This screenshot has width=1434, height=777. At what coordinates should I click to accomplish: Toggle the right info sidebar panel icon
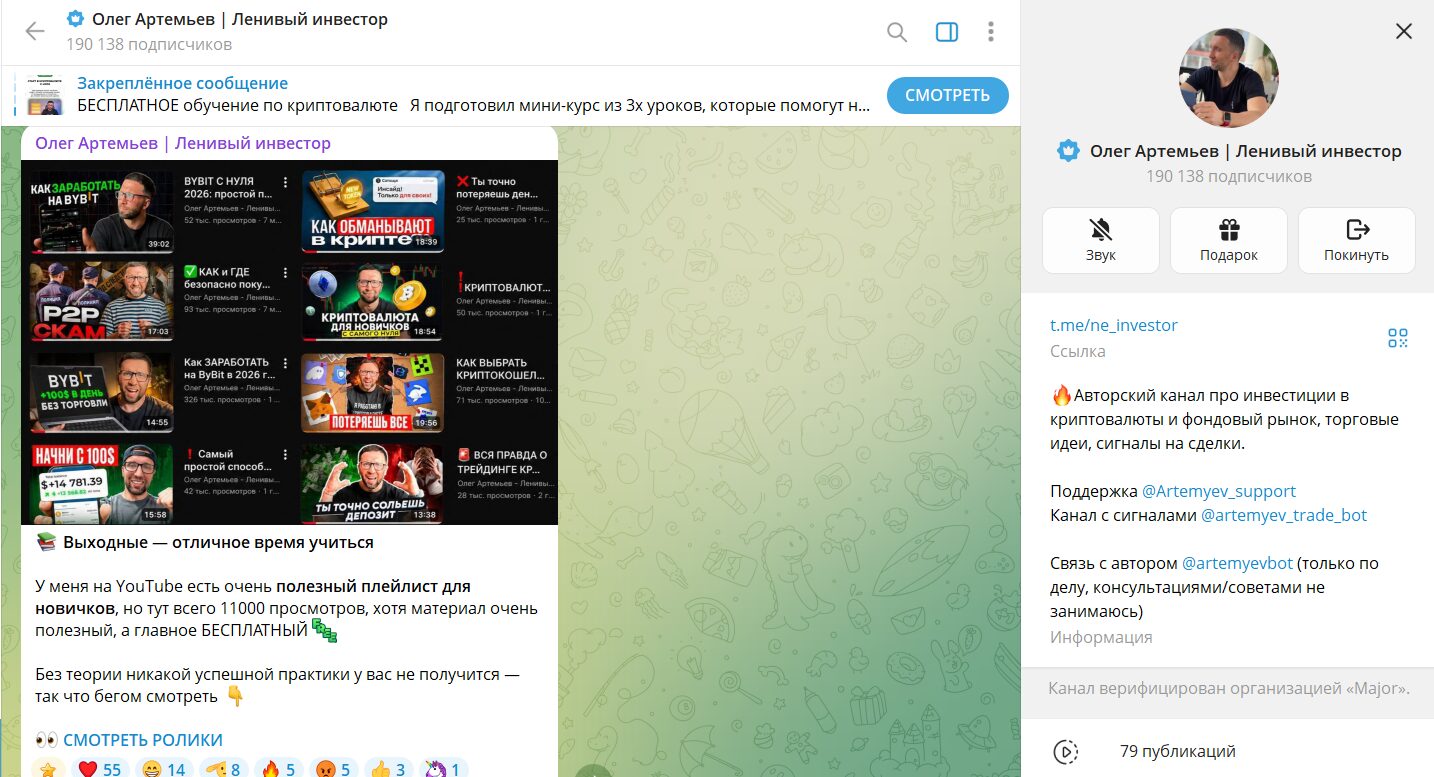tap(946, 32)
